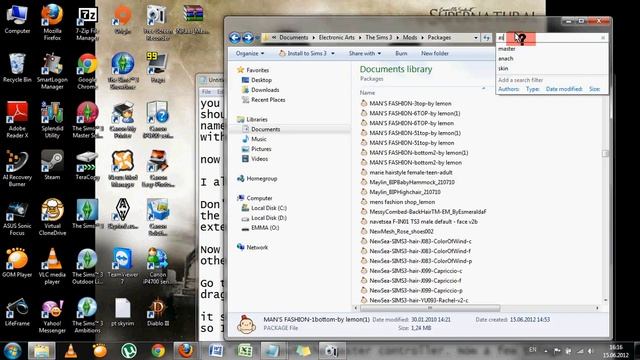Open Computer desktop icon

[x=17, y=20]
